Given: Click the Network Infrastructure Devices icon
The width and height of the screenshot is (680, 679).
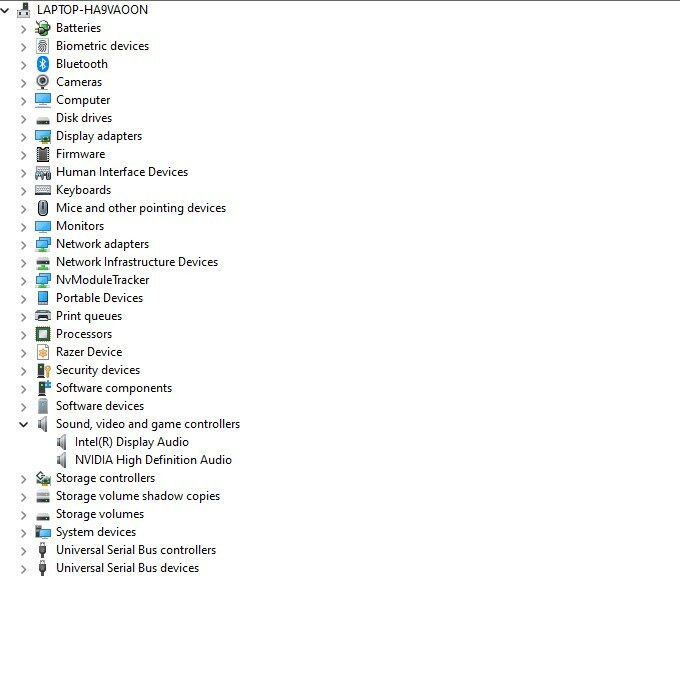Looking at the screenshot, I should [x=42, y=263].
